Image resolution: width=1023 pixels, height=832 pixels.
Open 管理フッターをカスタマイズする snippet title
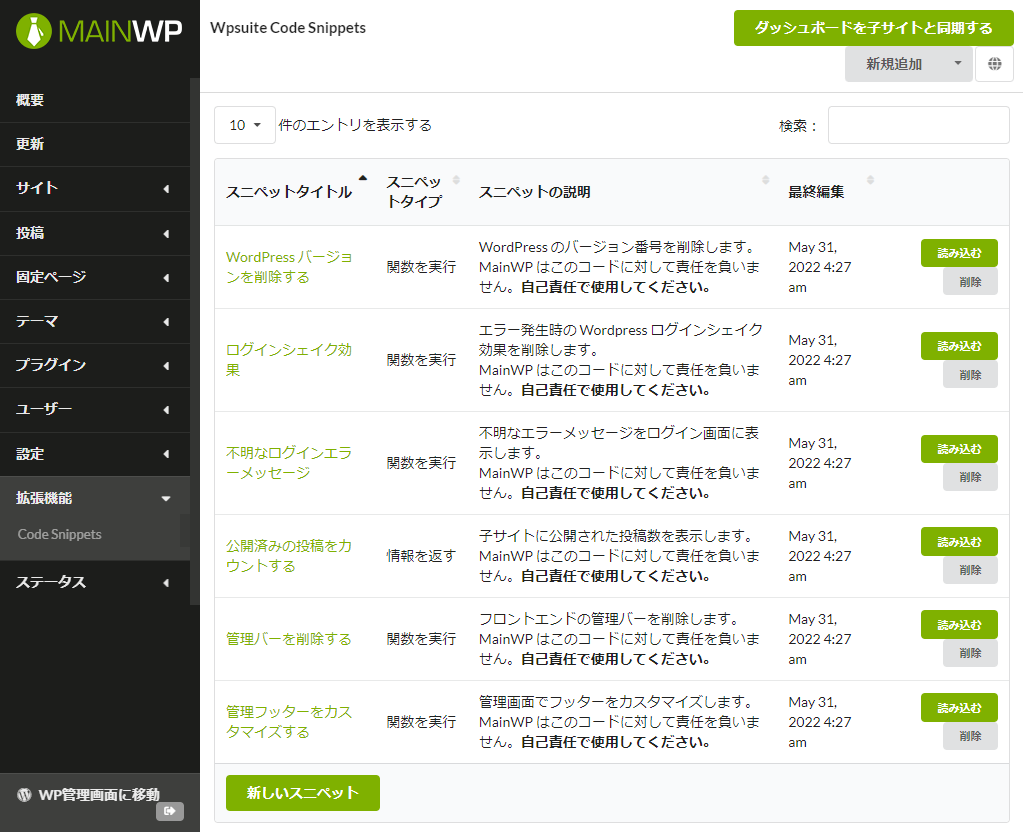point(289,722)
